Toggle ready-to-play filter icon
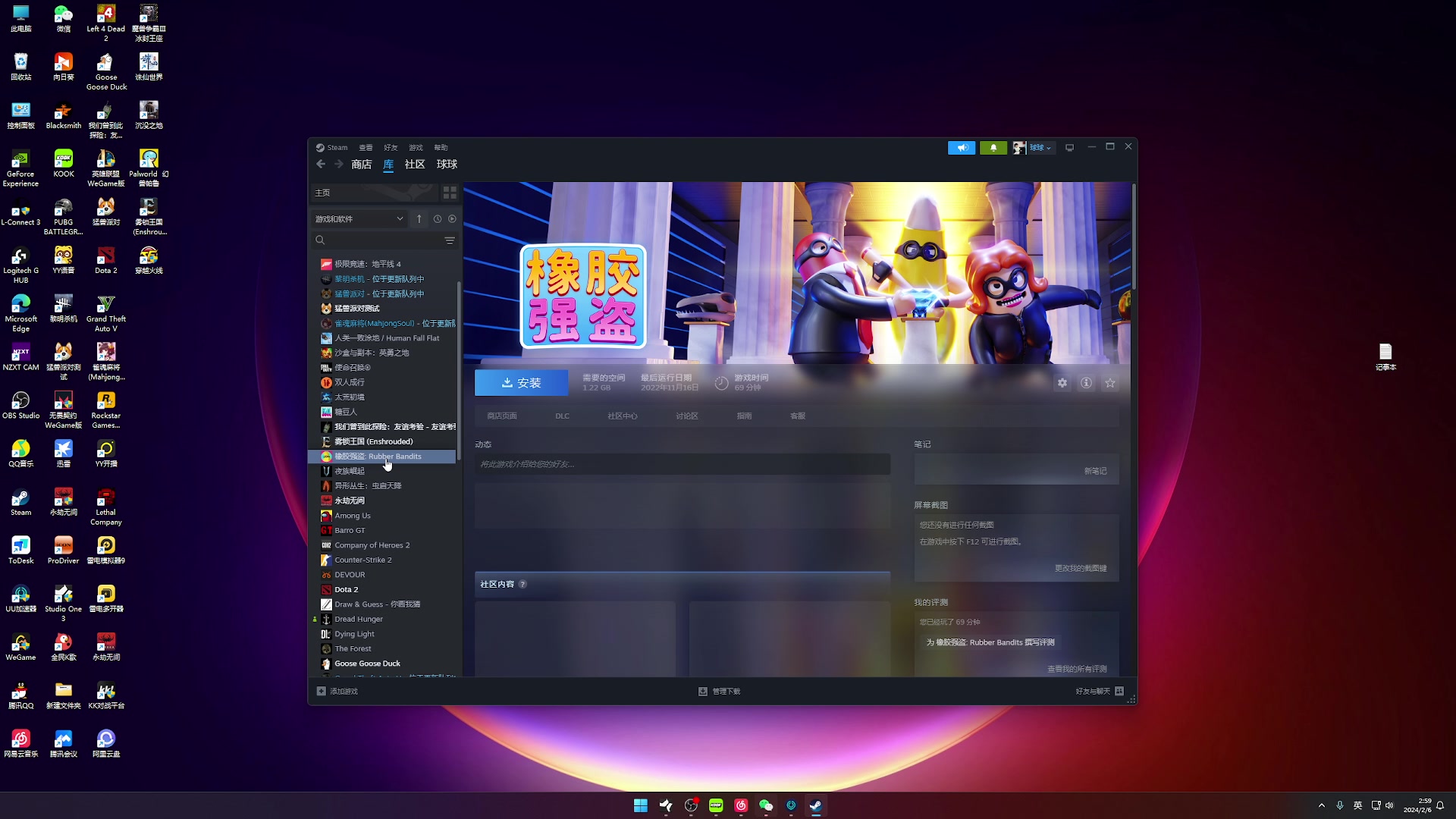 [453, 219]
